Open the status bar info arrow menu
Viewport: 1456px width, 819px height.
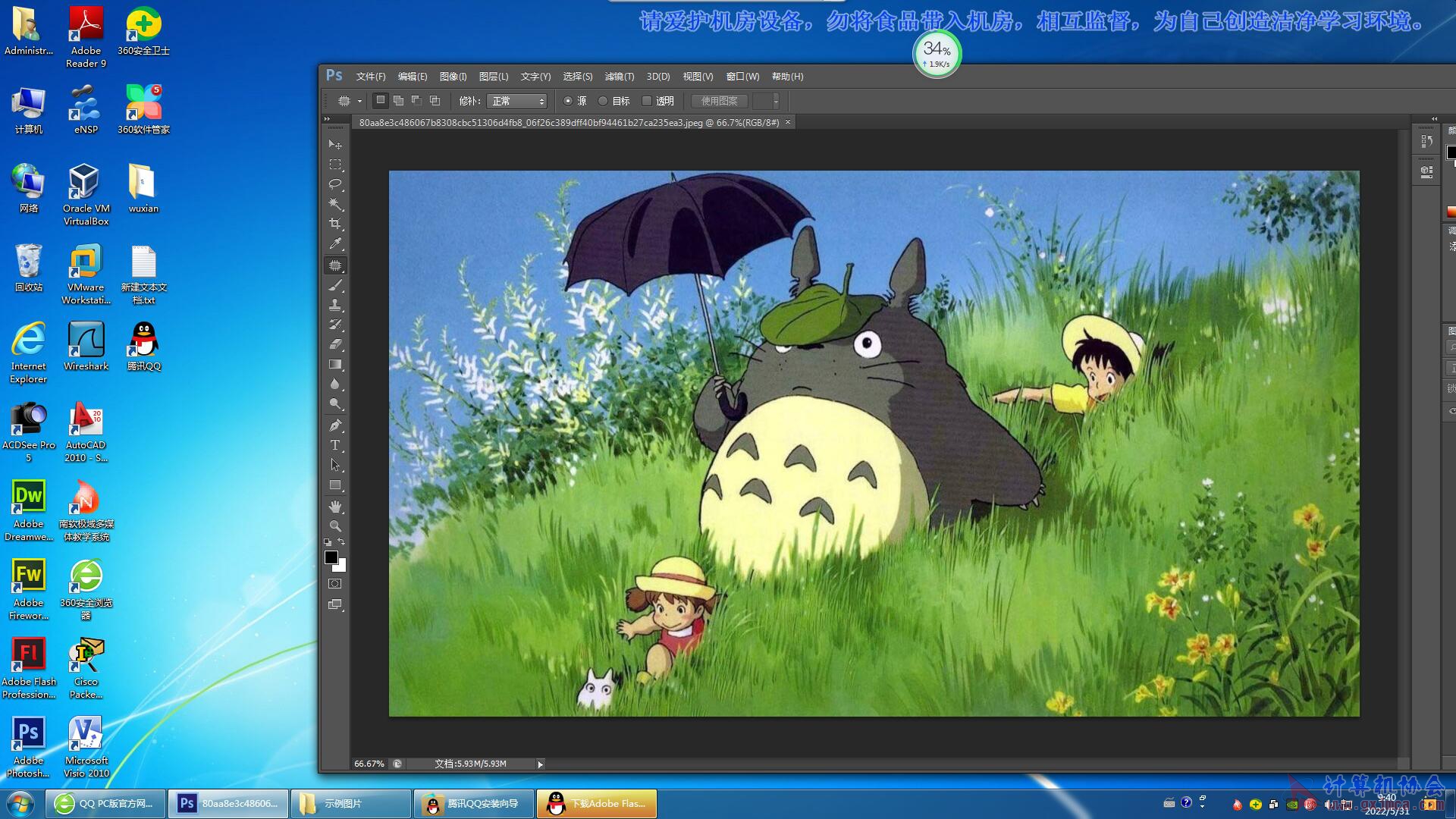point(540,764)
